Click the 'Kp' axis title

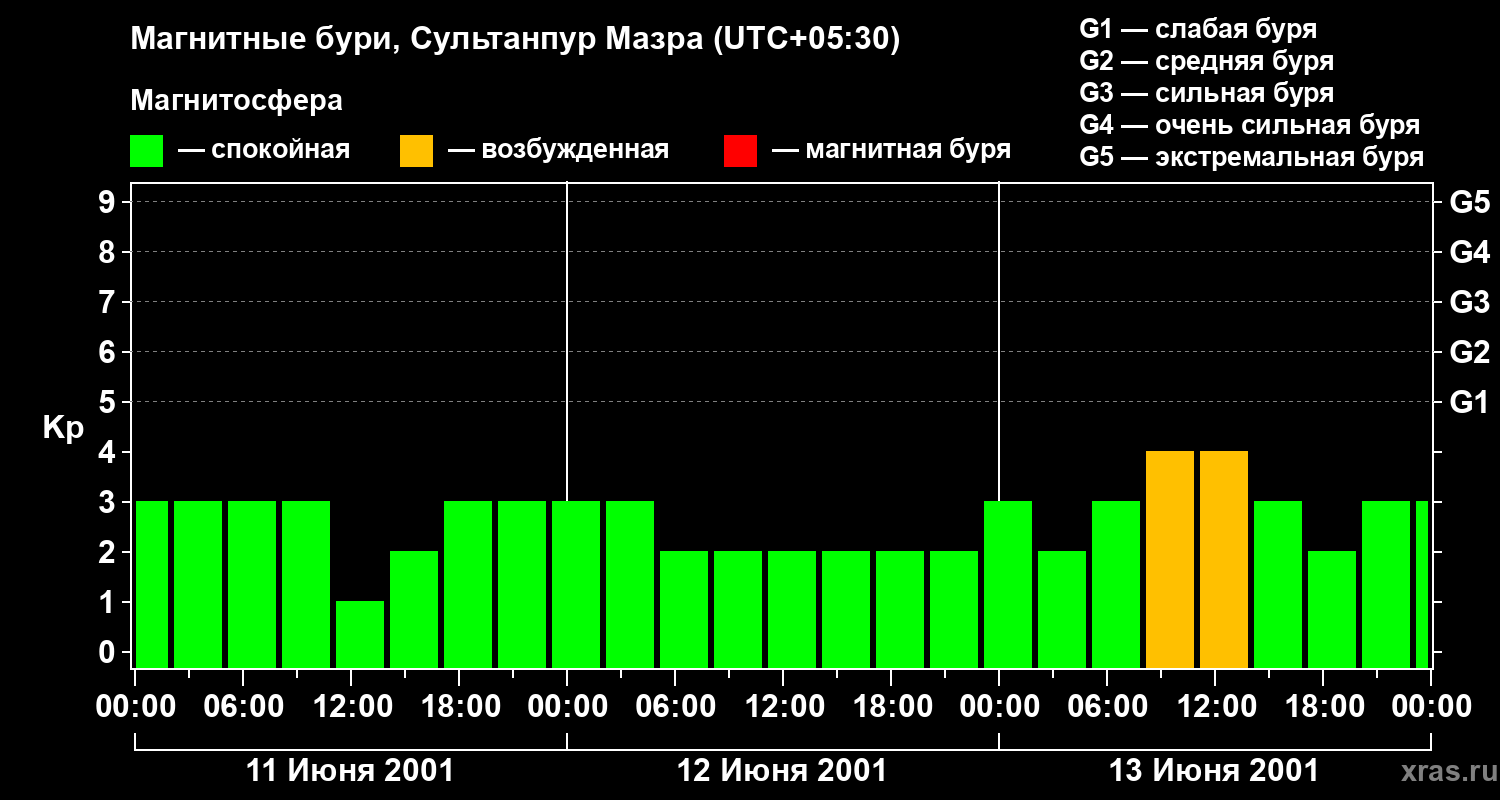(x=63, y=428)
